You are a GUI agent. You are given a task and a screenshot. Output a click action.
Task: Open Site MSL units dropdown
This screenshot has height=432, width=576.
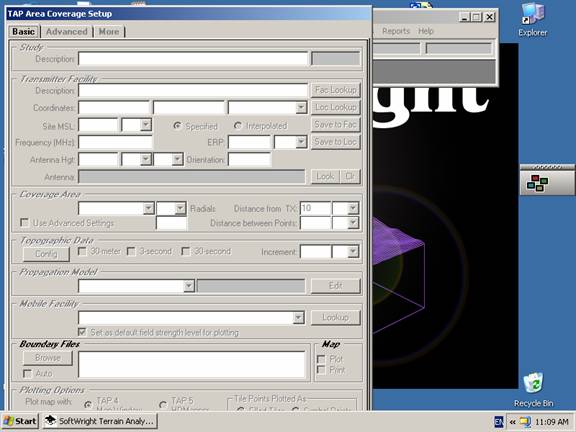pos(146,125)
